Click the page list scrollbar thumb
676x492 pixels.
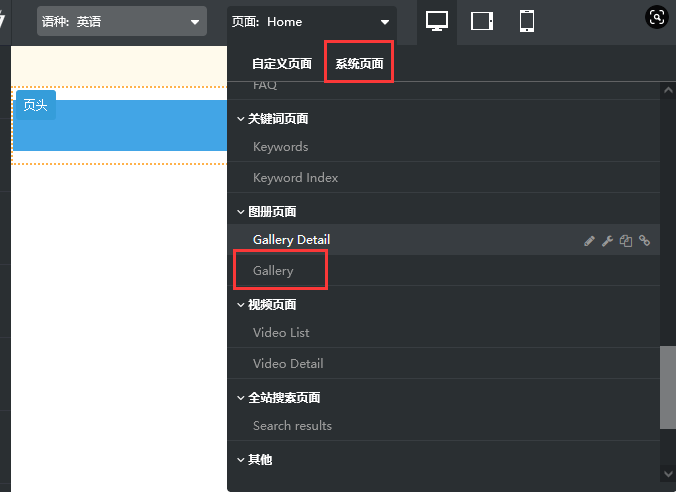[x=668, y=387]
